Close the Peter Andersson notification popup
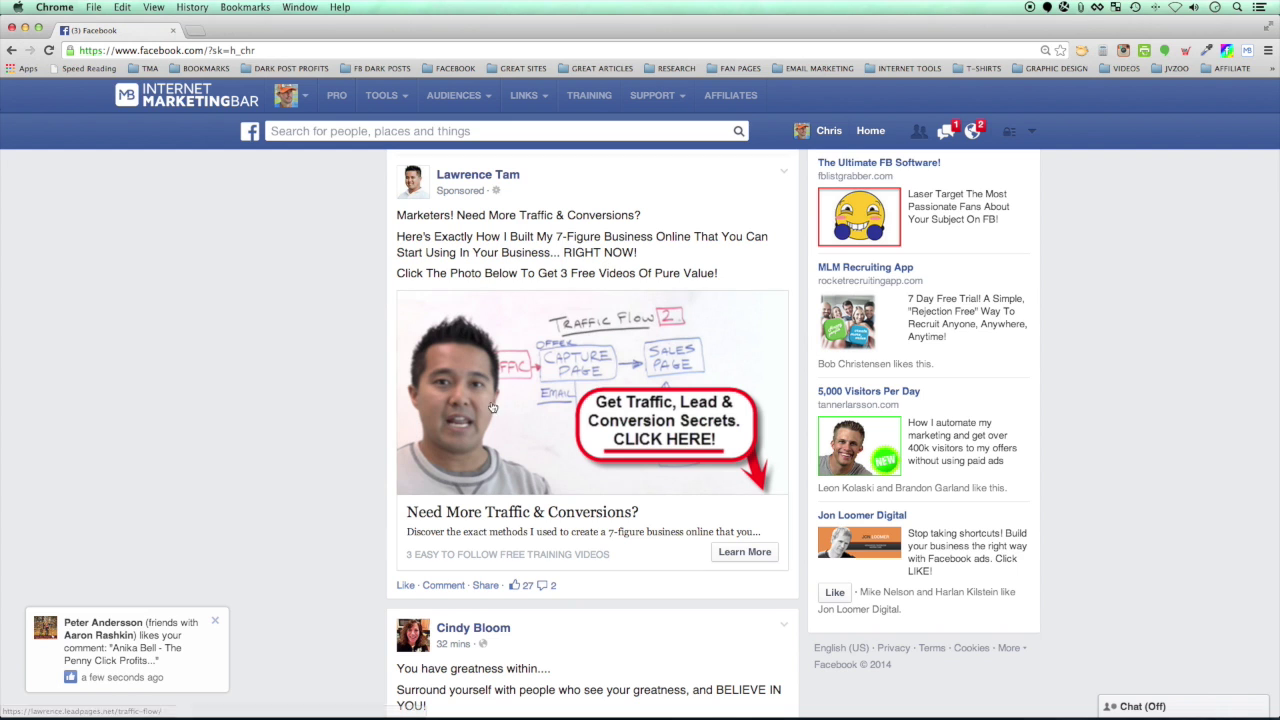1280x720 pixels. coord(215,621)
